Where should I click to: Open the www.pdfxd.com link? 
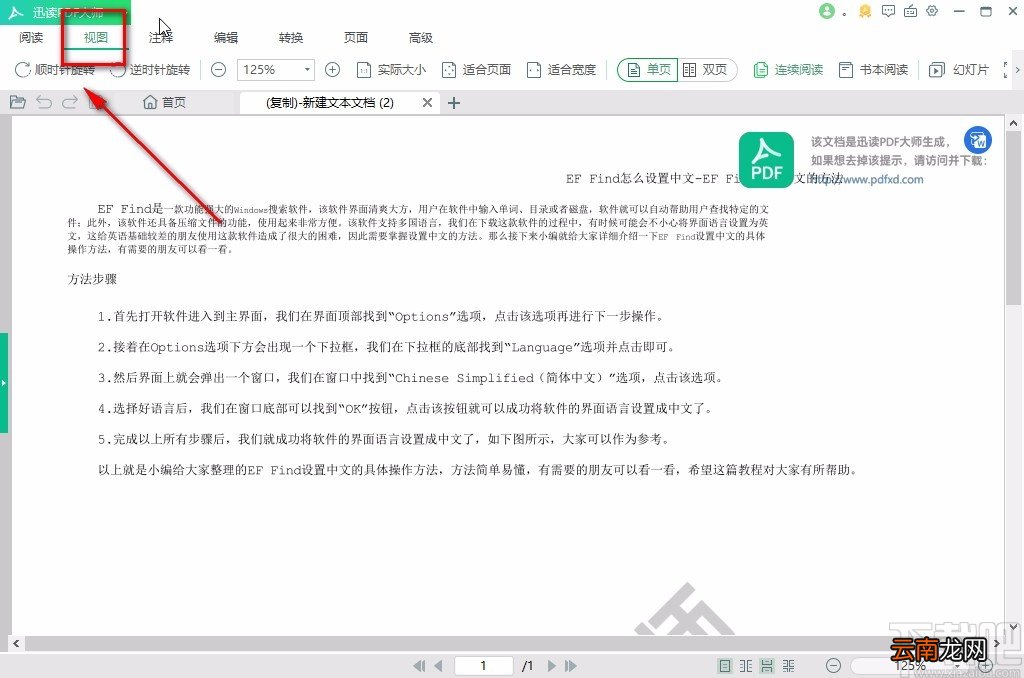coord(867,180)
